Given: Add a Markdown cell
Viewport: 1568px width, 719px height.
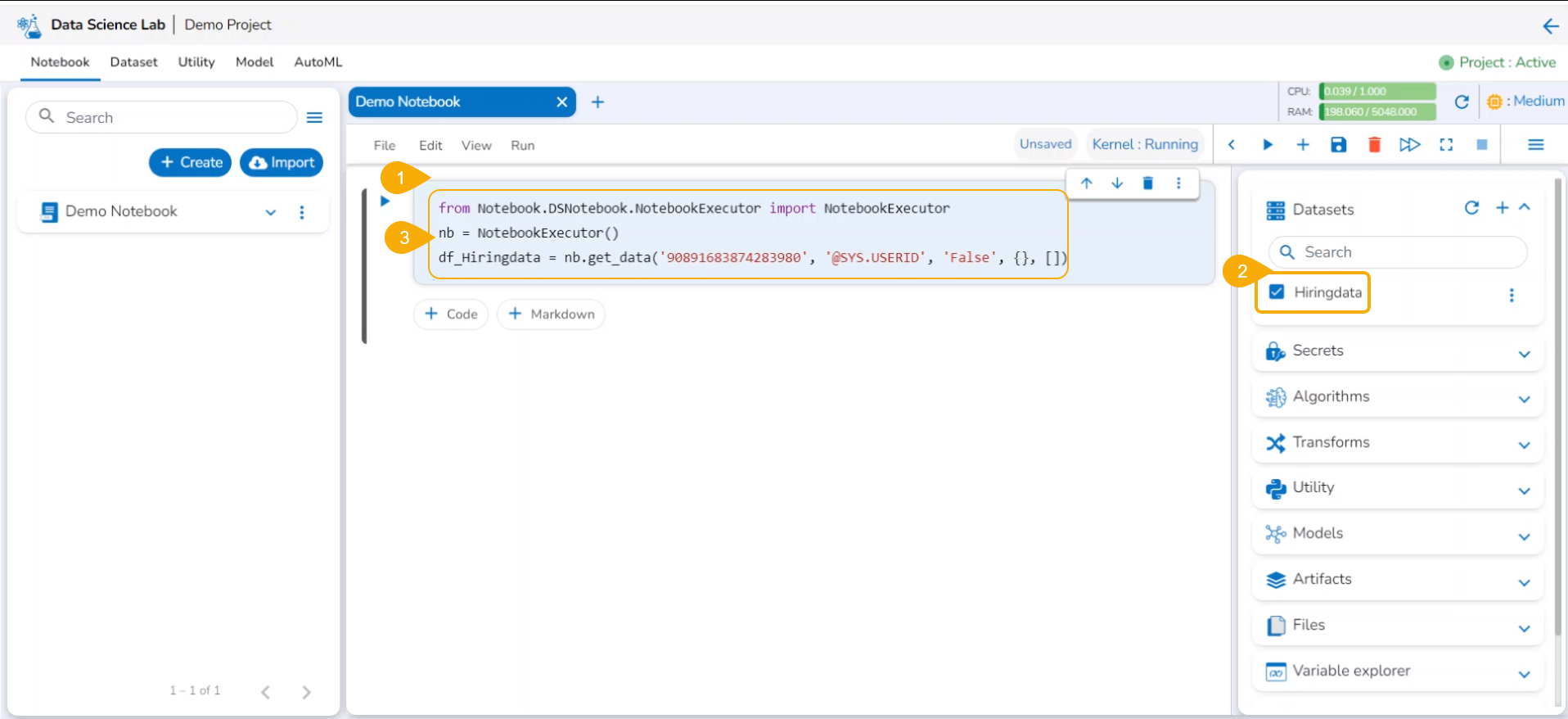Looking at the screenshot, I should [x=551, y=314].
